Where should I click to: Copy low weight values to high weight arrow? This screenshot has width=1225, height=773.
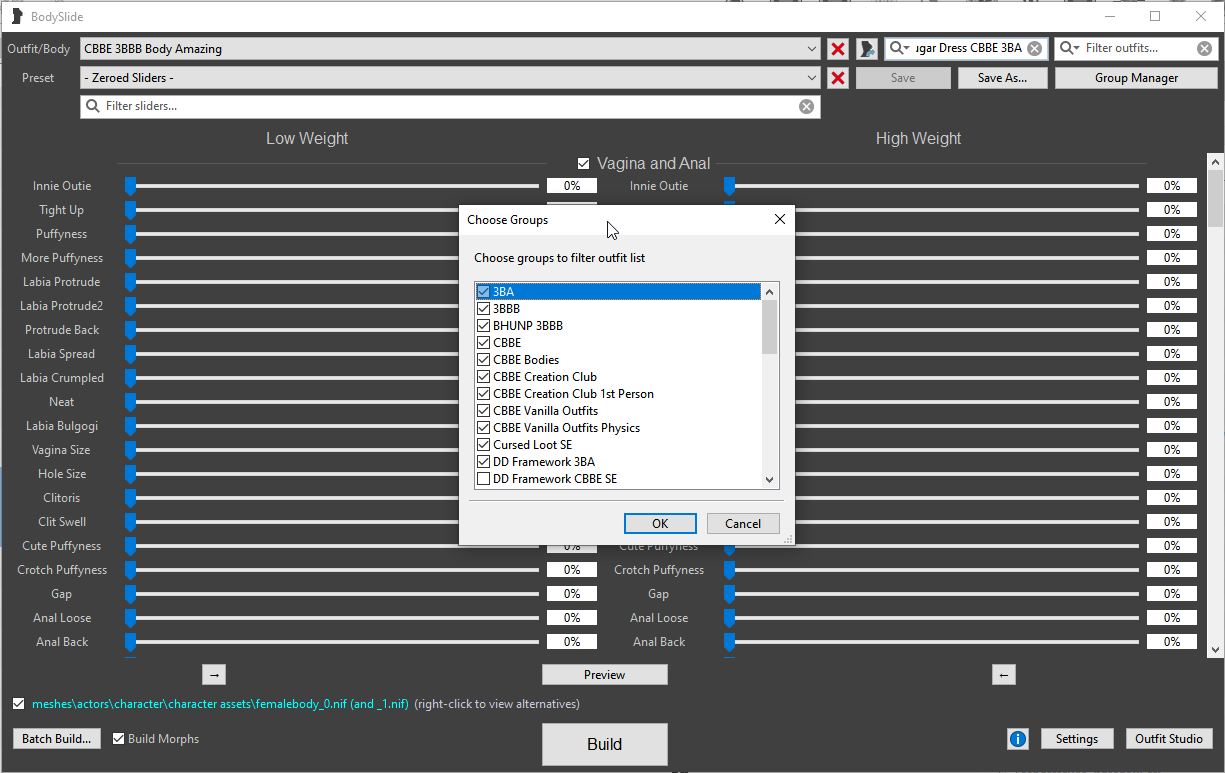pyautogui.click(x=214, y=674)
